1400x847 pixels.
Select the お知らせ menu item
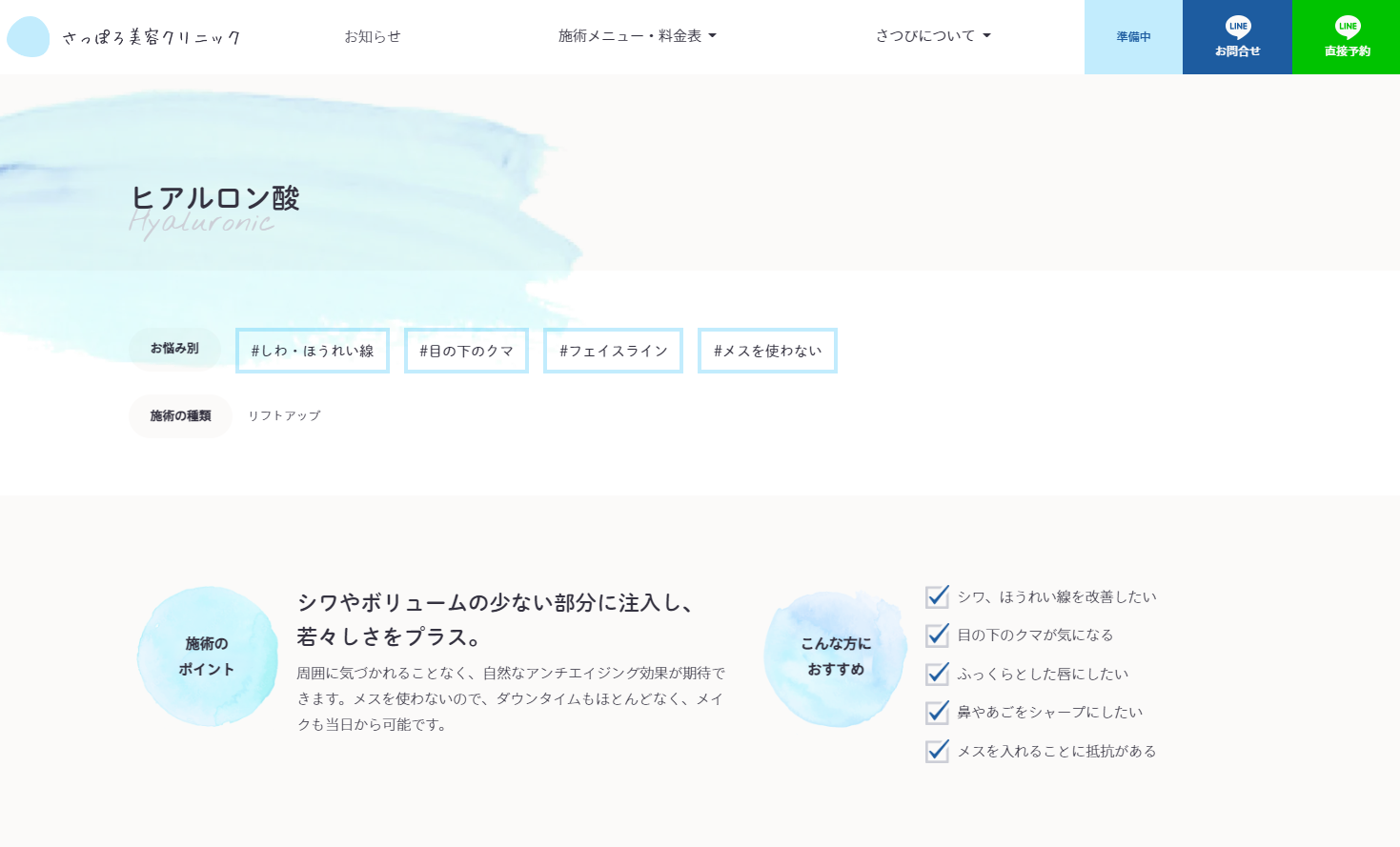(373, 35)
